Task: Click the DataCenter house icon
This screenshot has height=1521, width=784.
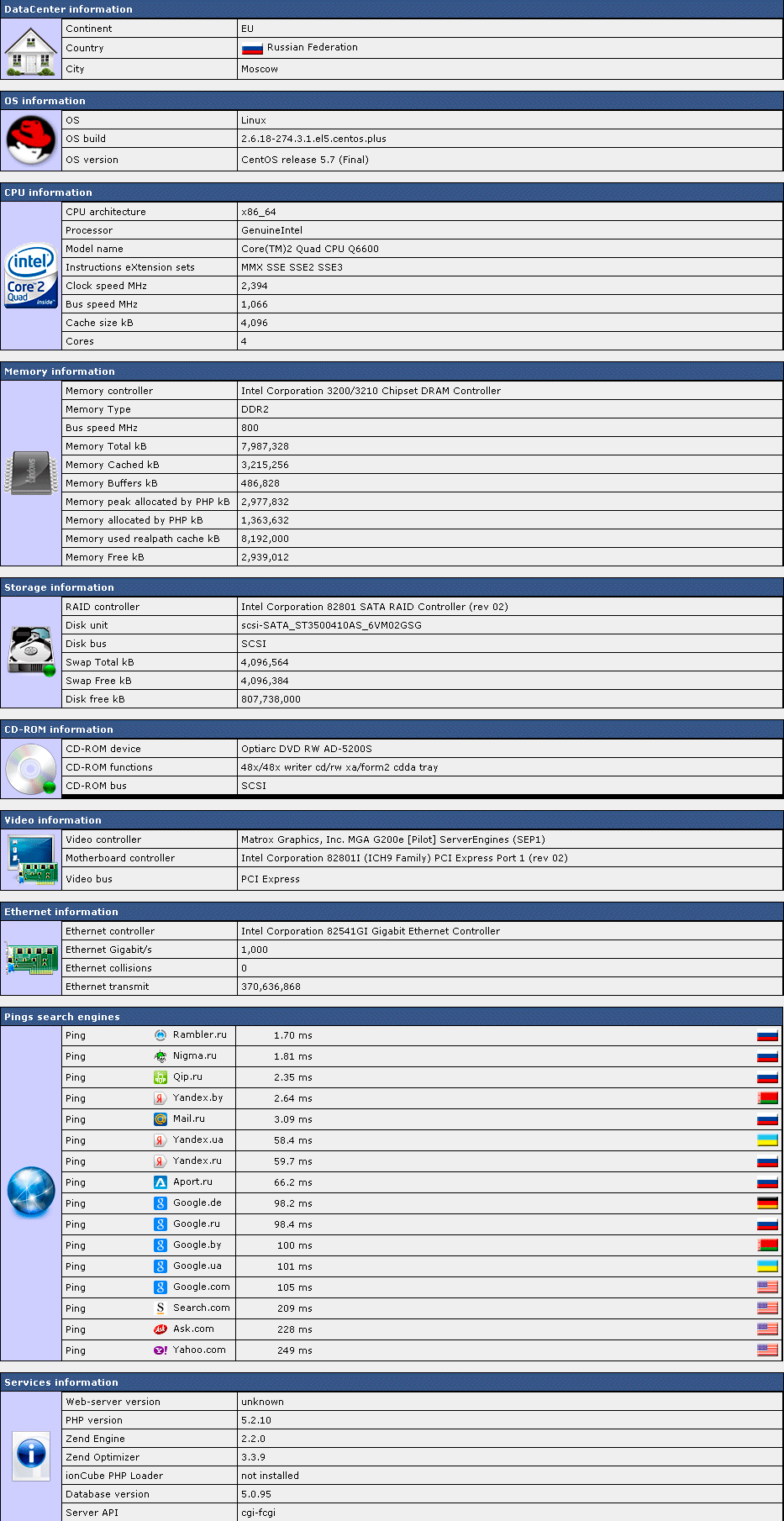Action: pos(31,50)
